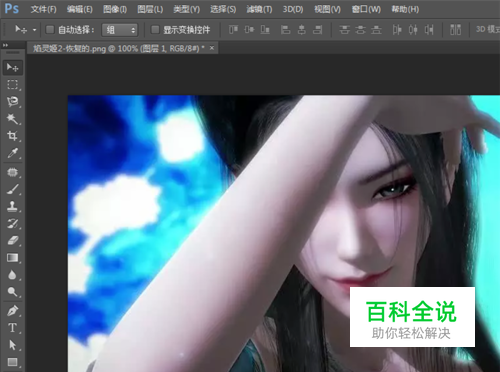Click distribute horizontal centers icon
The image size is (500, 372).
coord(413,30)
